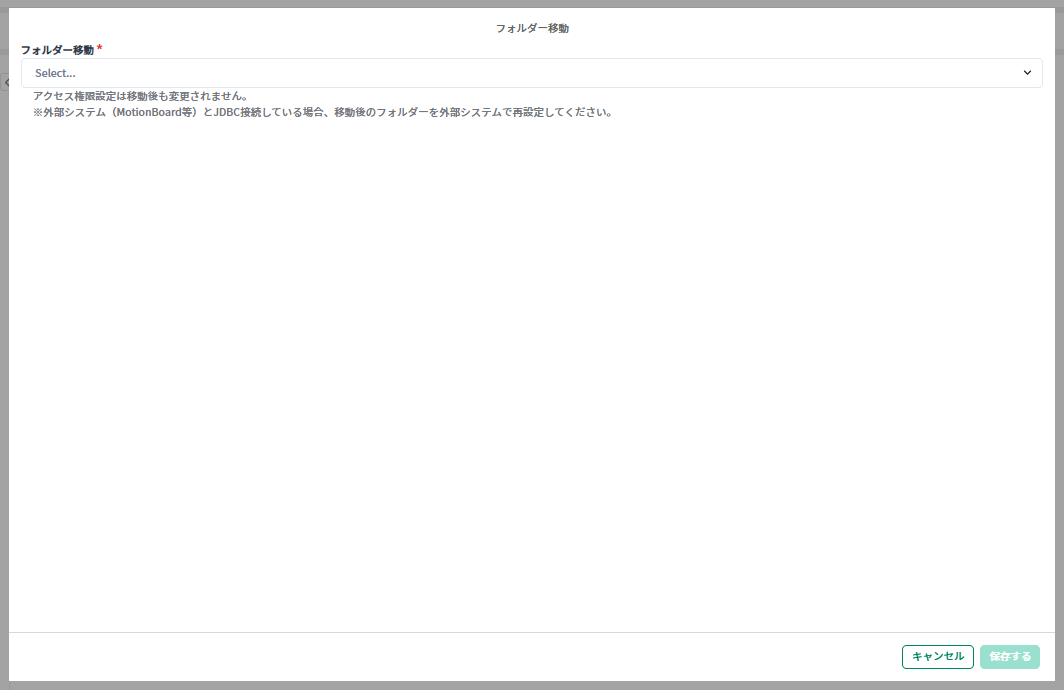Click the grey backdrop below the dialog
Image resolution: width=1064 pixels, height=690 pixels.
coord(532,686)
